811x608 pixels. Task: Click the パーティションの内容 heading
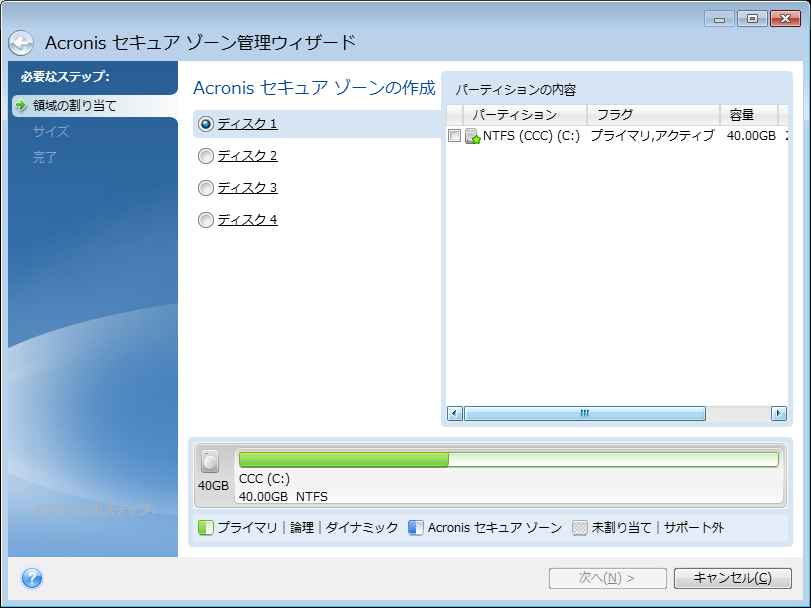[515, 90]
